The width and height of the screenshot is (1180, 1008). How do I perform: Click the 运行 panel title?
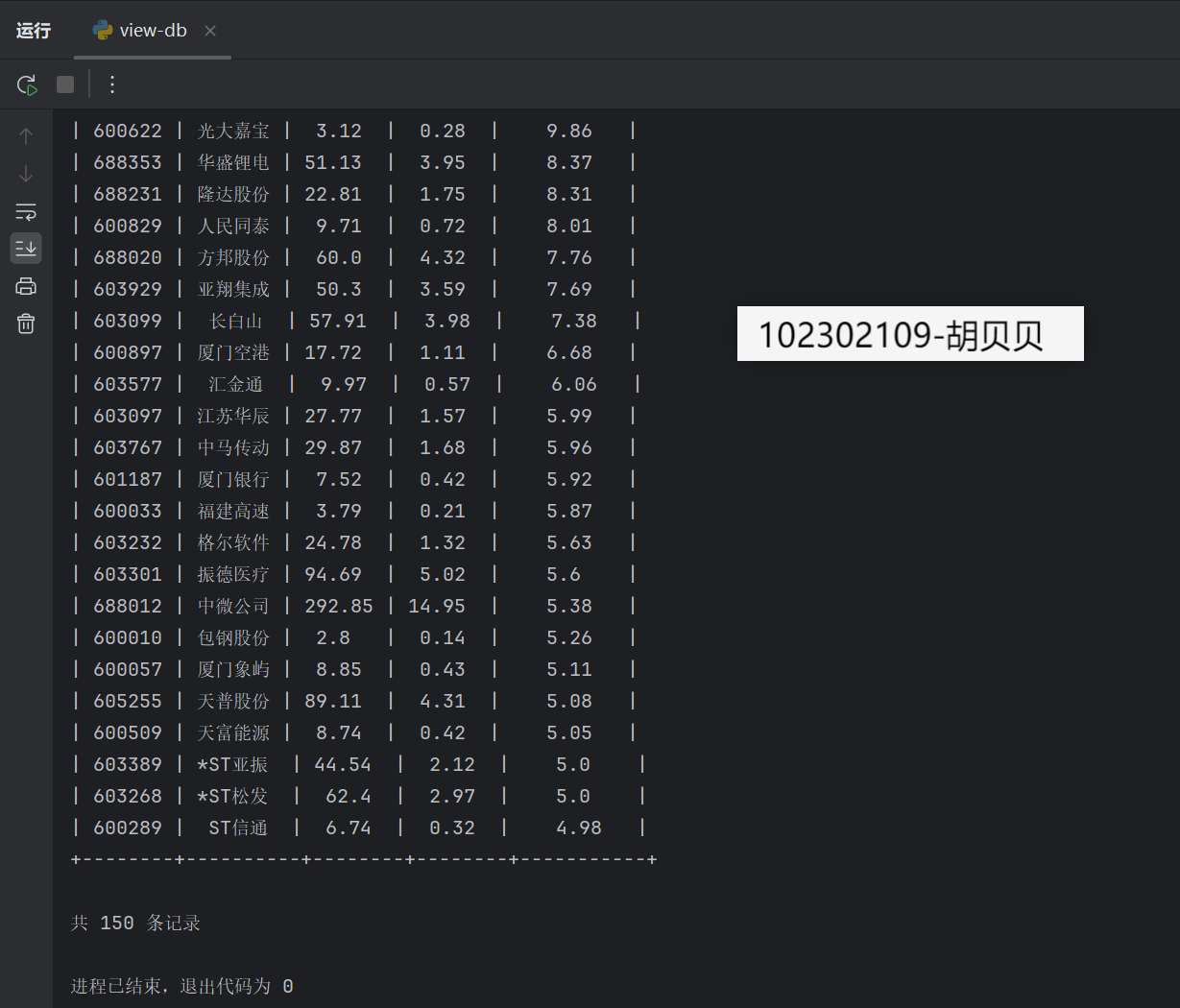pos(34,31)
